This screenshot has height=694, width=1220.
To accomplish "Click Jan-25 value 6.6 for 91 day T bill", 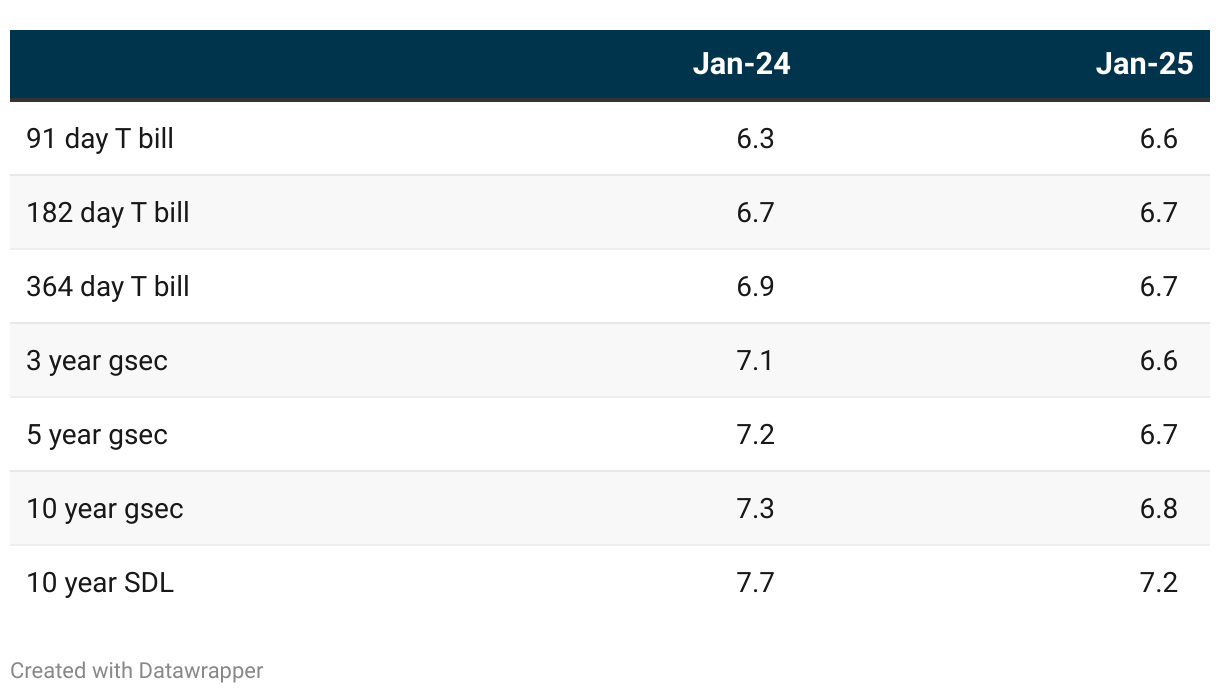I will 1158,139.
